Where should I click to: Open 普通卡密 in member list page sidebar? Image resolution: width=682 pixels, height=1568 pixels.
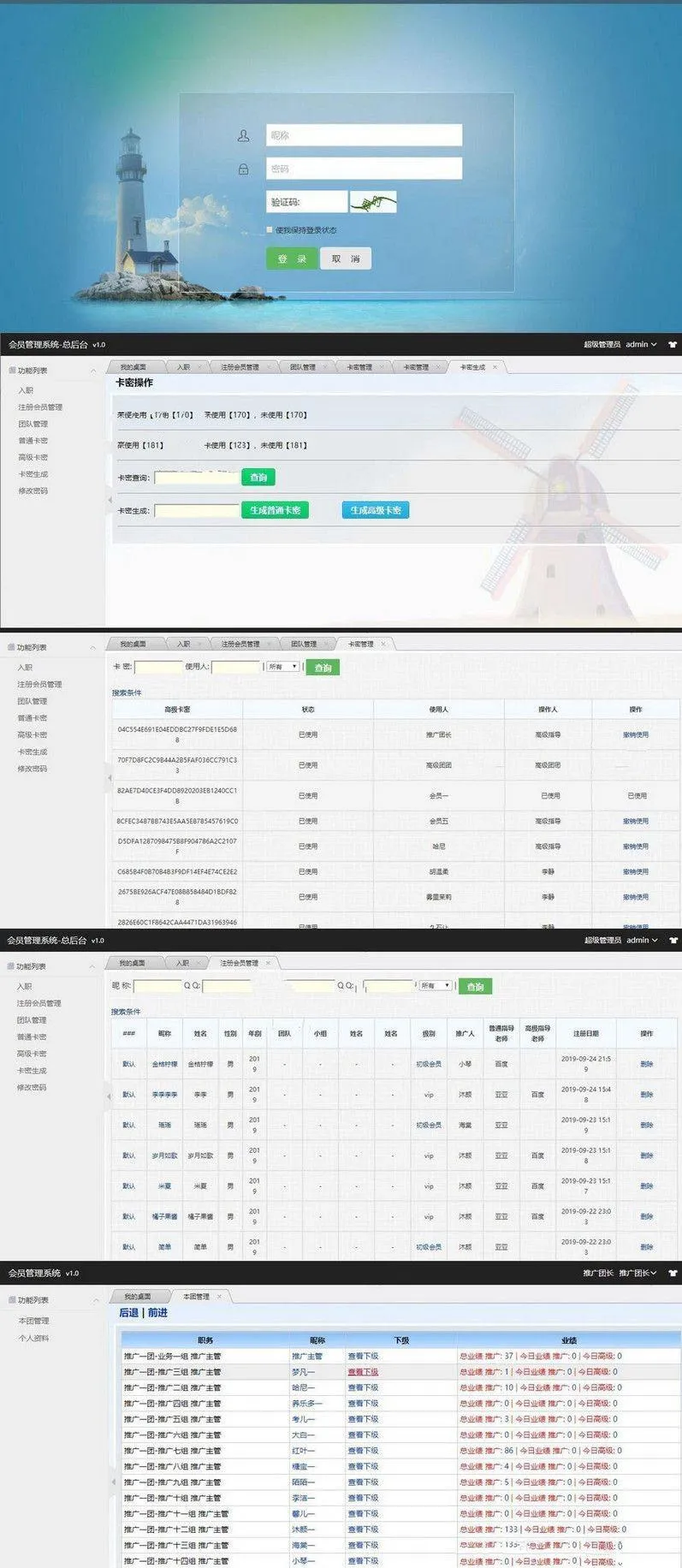point(32,1036)
